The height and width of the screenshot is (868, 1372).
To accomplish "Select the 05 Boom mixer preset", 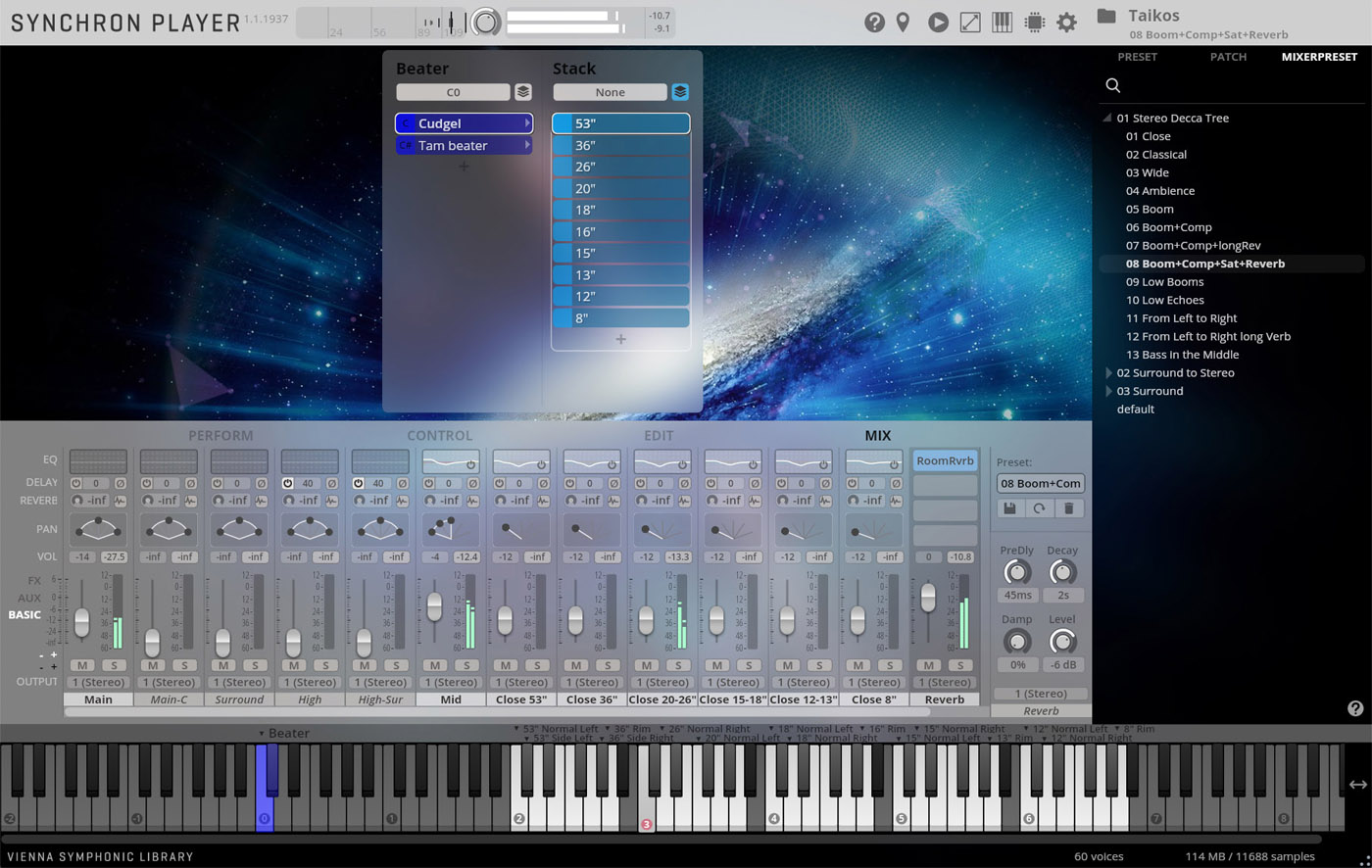I will click(x=1149, y=209).
